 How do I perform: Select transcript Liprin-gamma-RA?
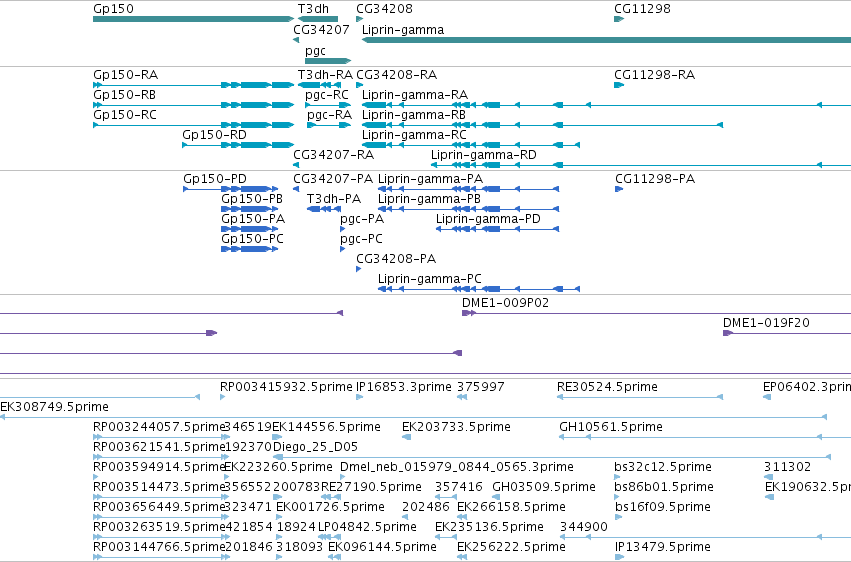[x=415, y=95]
